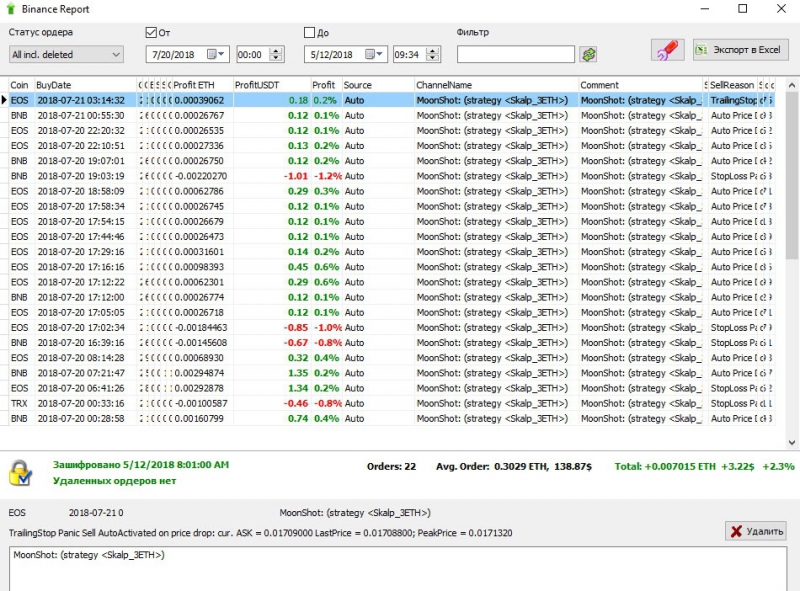Viewport: 800px width, 591px height.
Task: Click the TrailingStop sell reason cell
Action: 733,101
